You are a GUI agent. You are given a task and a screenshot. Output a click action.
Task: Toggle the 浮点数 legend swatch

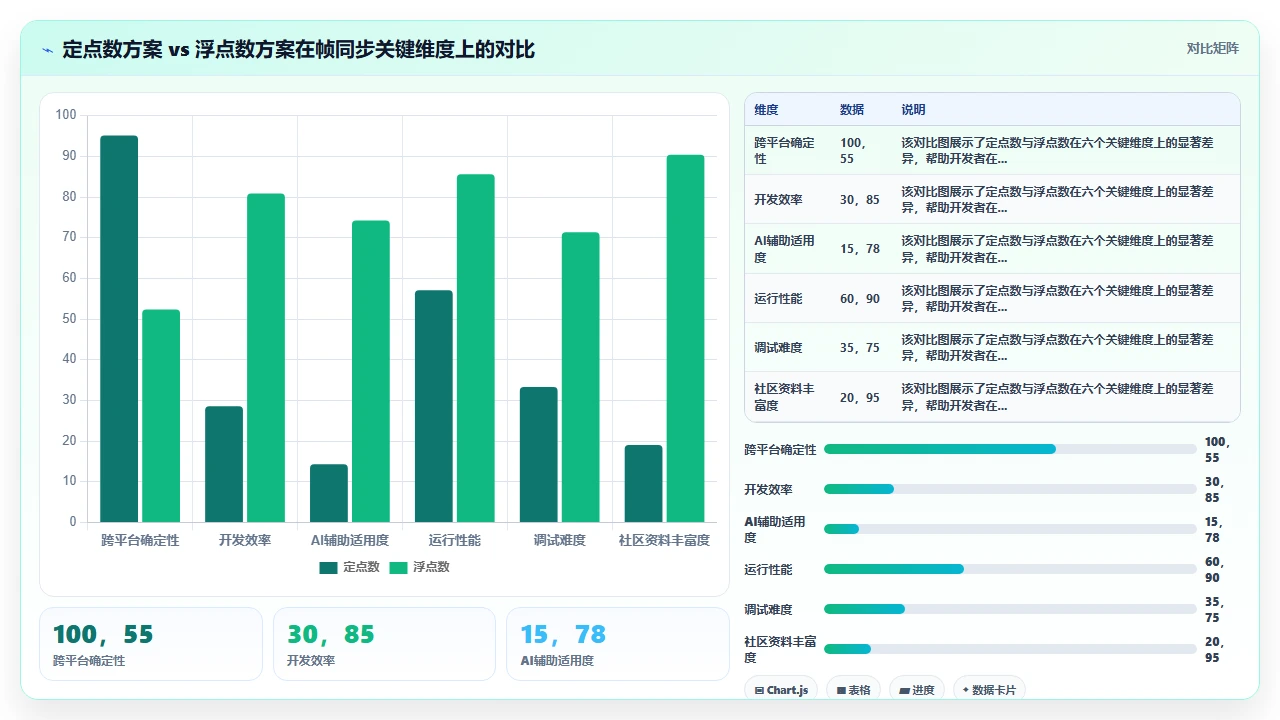[x=398, y=567]
